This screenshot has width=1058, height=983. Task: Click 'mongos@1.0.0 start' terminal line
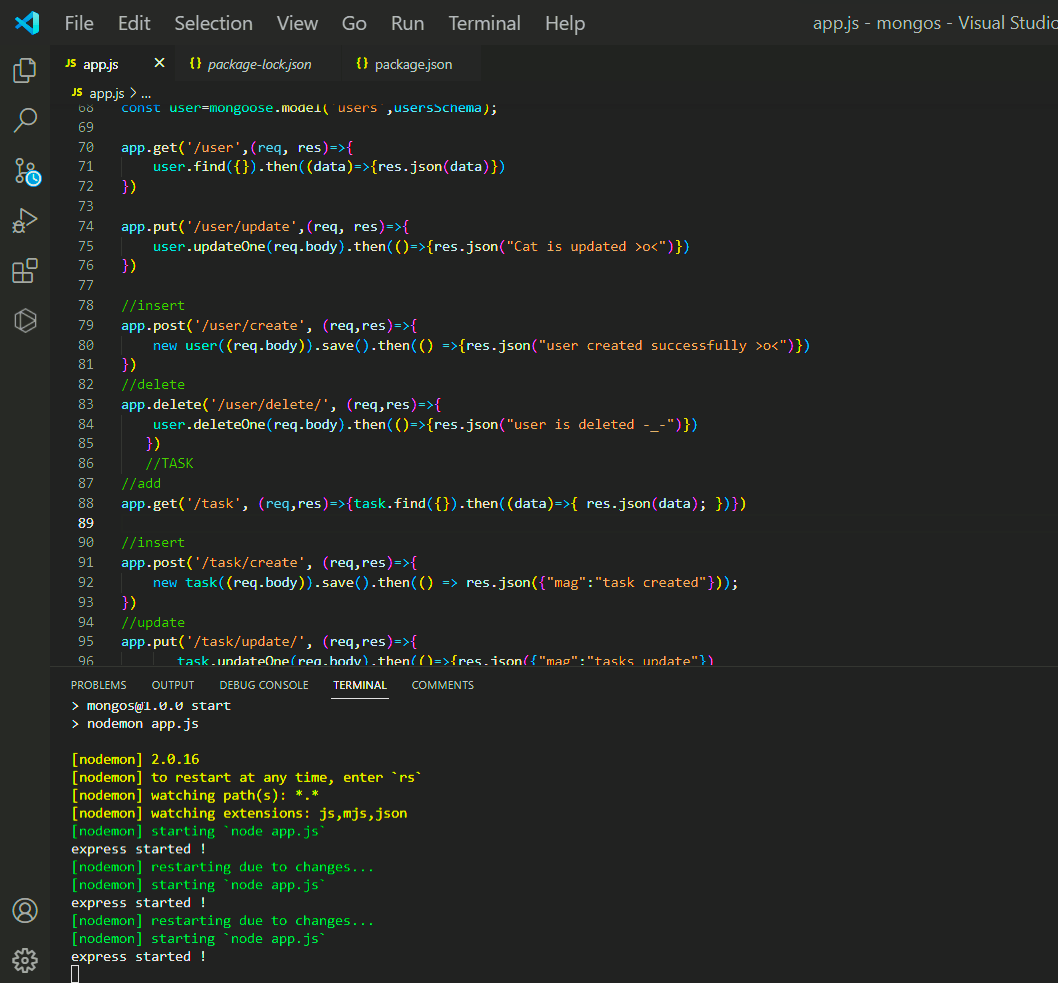coord(159,706)
